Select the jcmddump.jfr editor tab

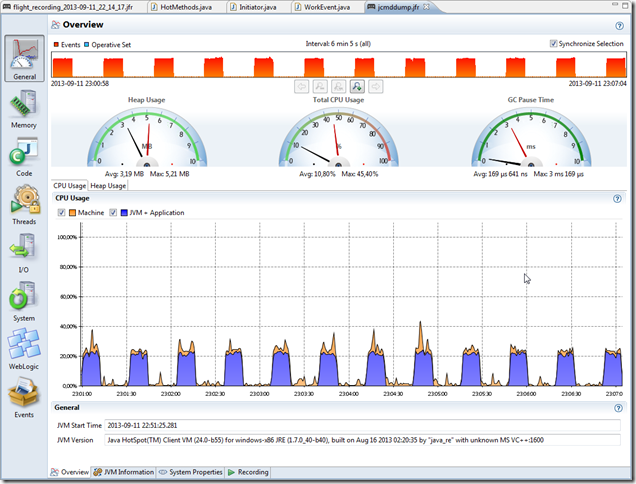click(398, 7)
